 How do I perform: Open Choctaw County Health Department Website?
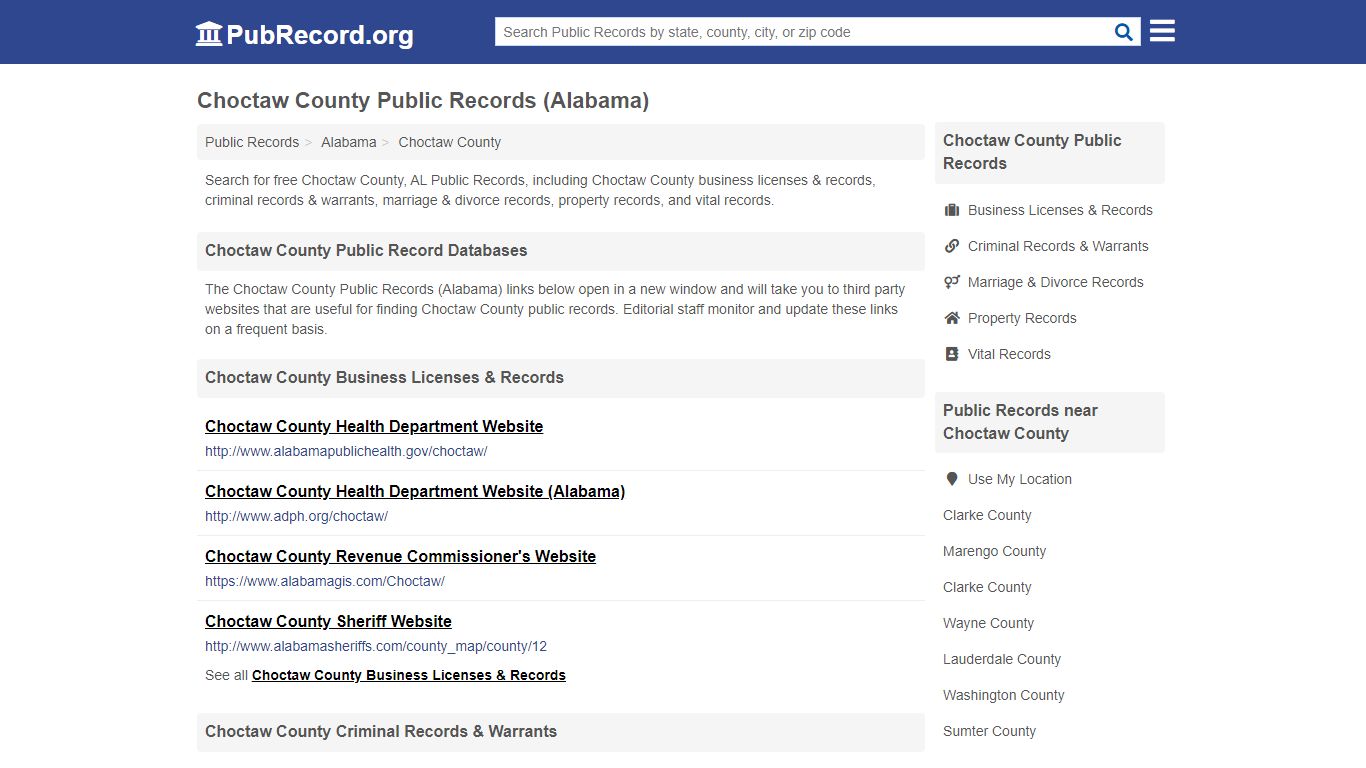(374, 426)
